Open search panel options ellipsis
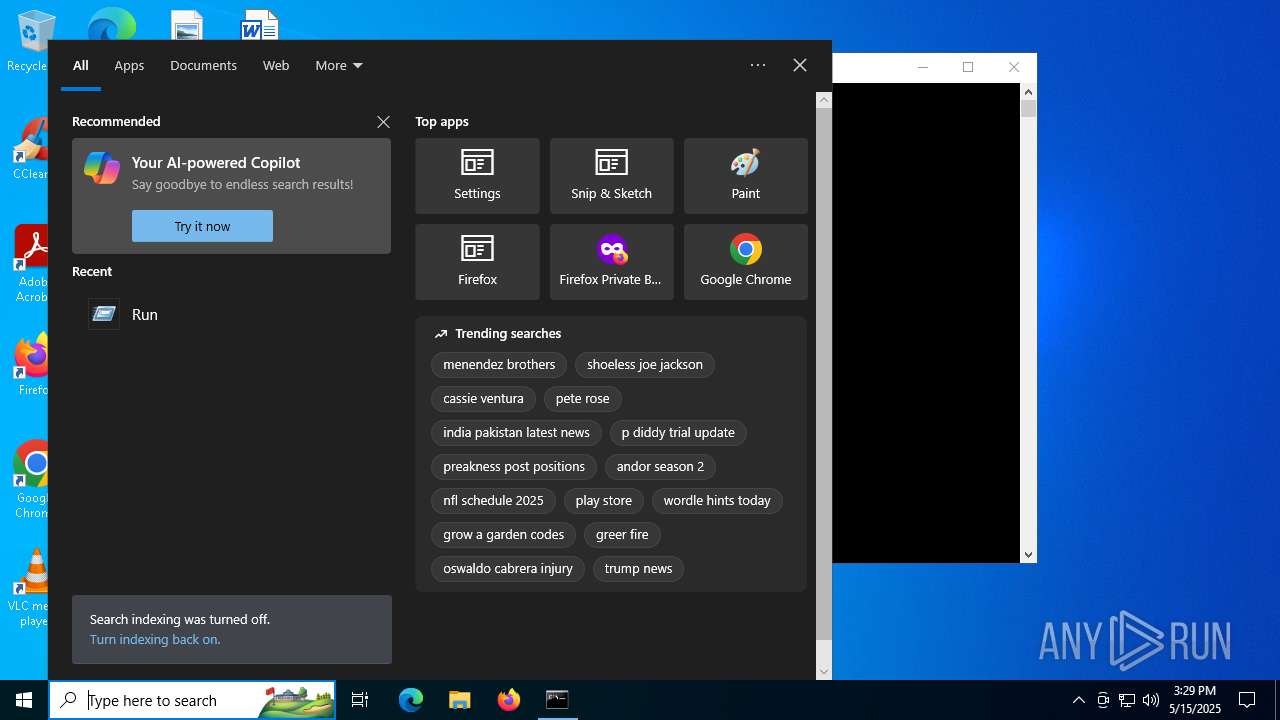Screen dimensions: 1280x720 point(758,65)
